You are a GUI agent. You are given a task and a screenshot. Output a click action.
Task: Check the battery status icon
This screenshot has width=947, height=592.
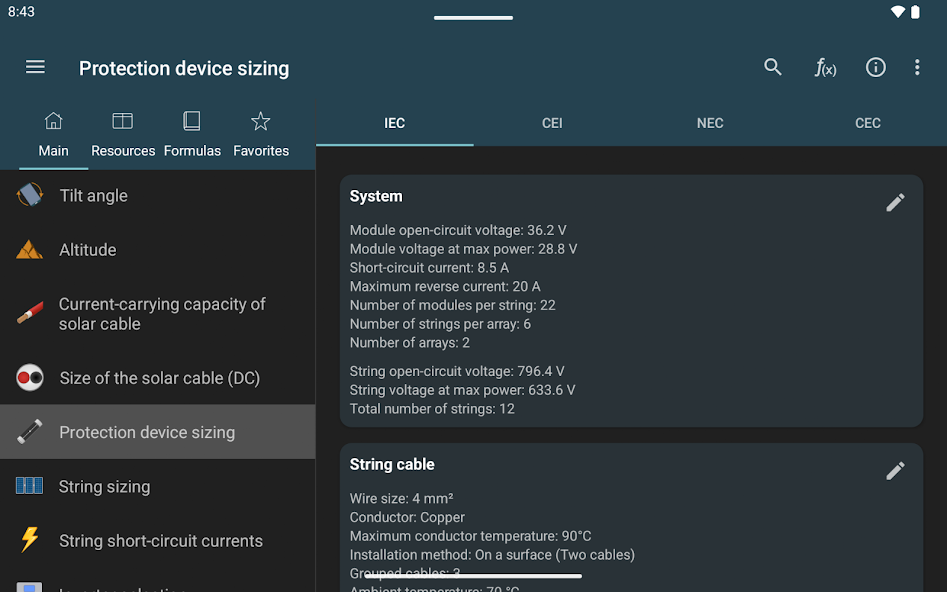(915, 12)
